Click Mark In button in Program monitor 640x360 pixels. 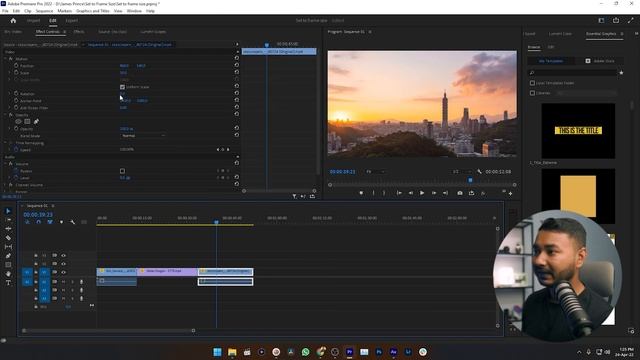[x=373, y=193]
